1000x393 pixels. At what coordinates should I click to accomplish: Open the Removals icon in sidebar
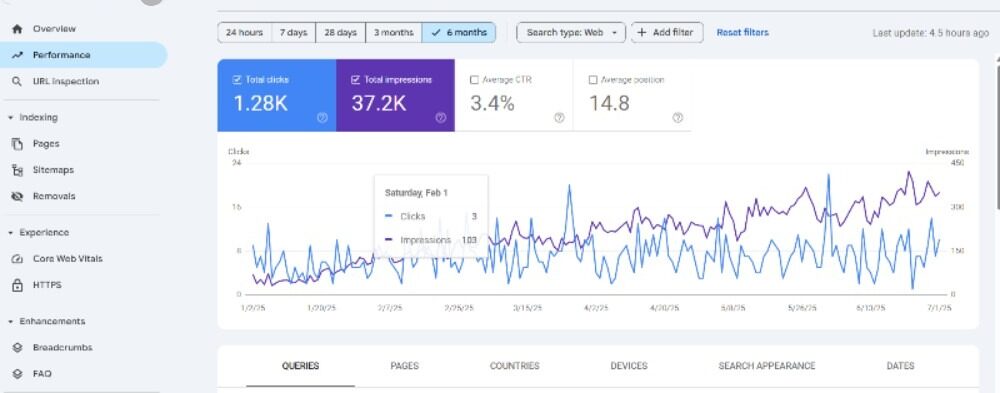(17, 196)
